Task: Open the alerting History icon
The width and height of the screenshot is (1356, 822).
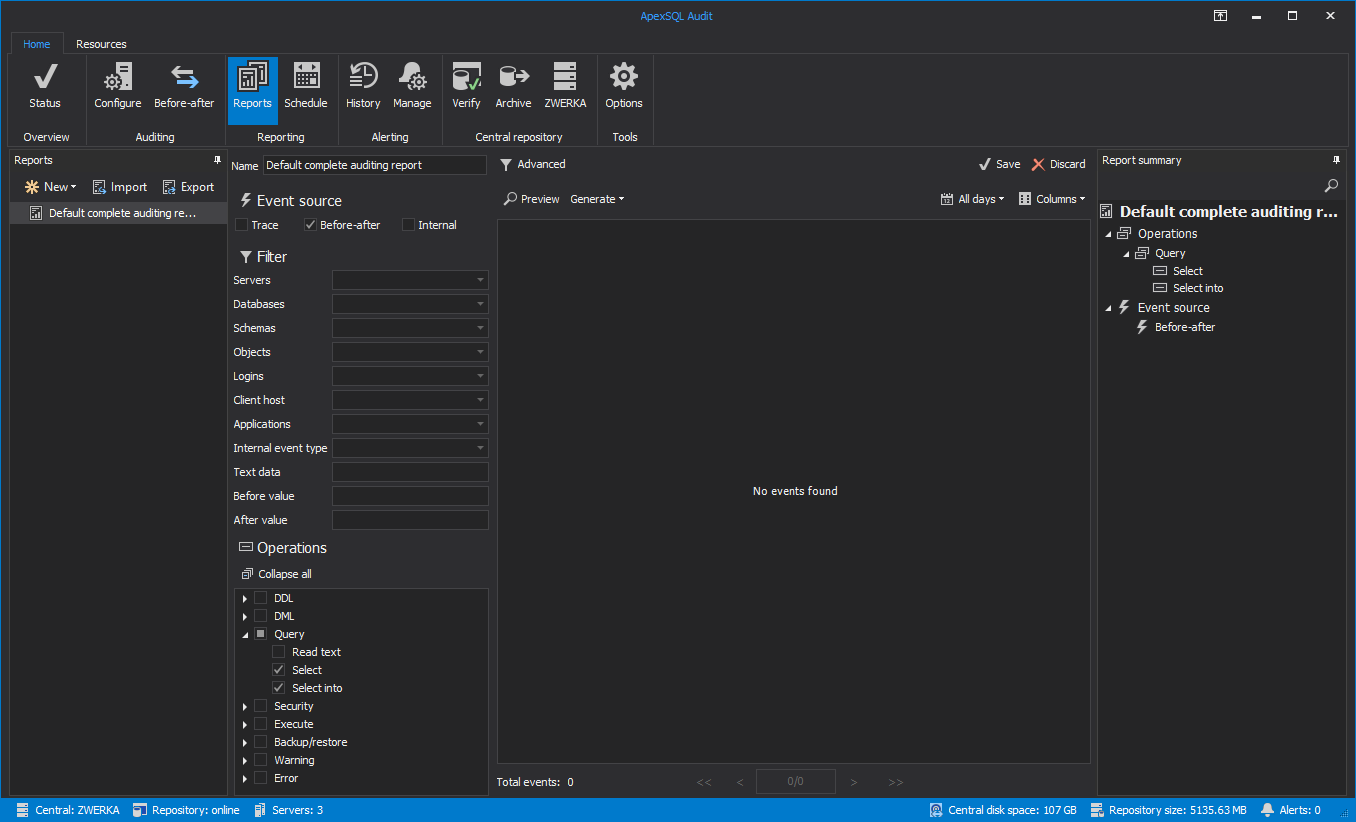Action: coord(363,86)
